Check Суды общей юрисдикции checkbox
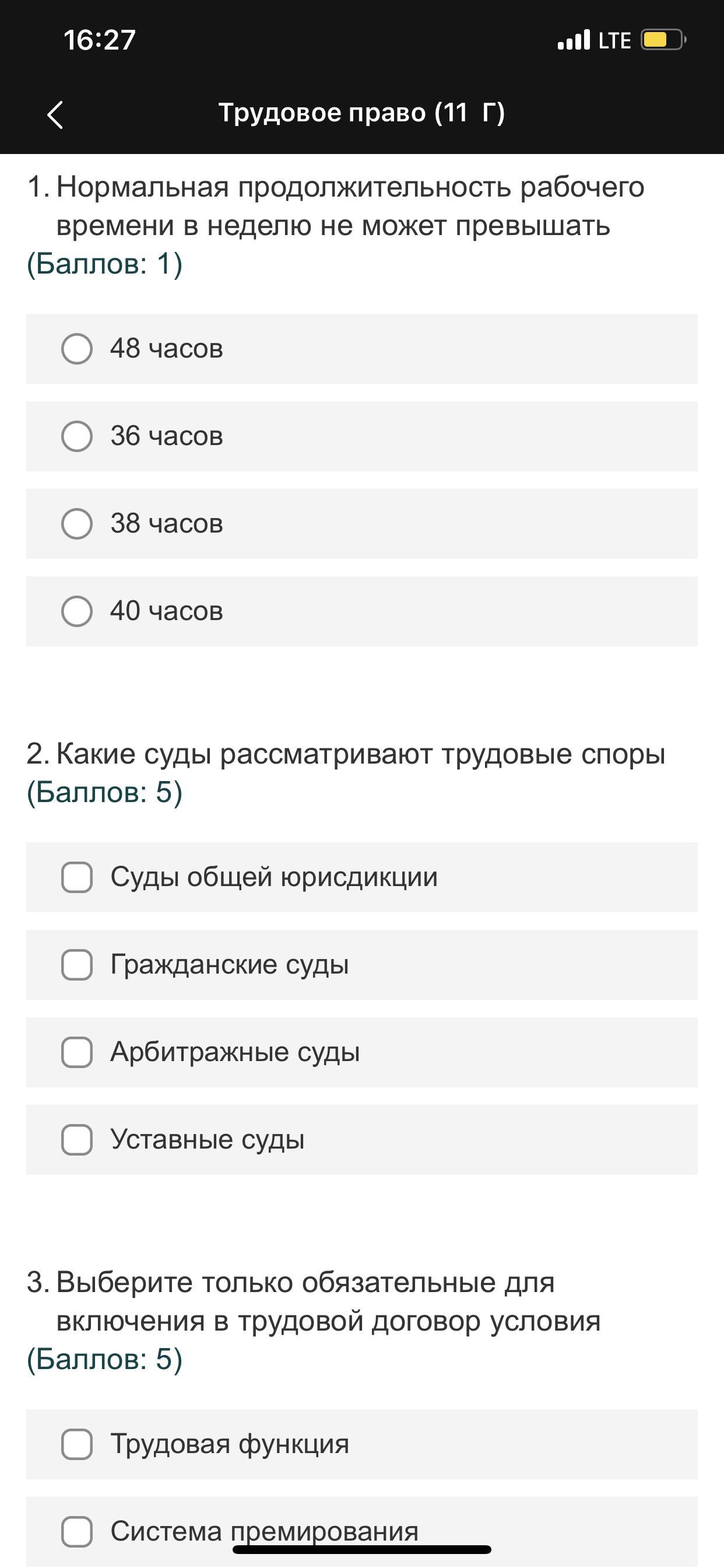The width and height of the screenshot is (724, 1568). 78,877
